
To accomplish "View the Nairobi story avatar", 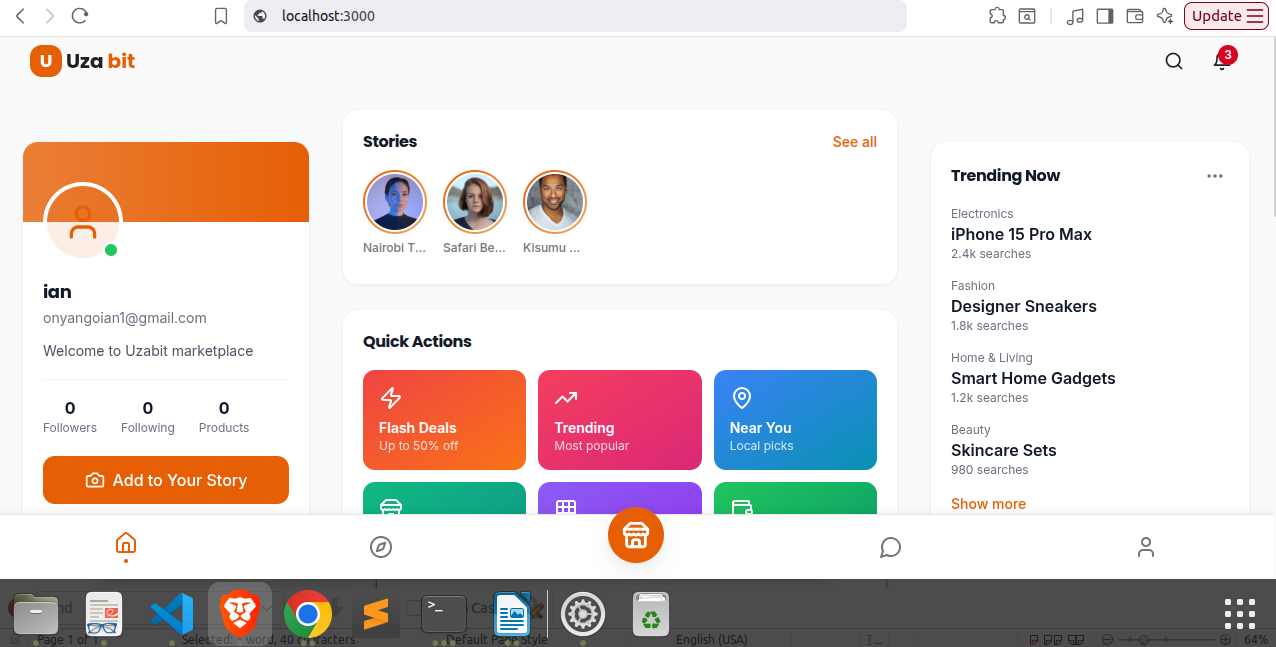I will [x=395, y=202].
